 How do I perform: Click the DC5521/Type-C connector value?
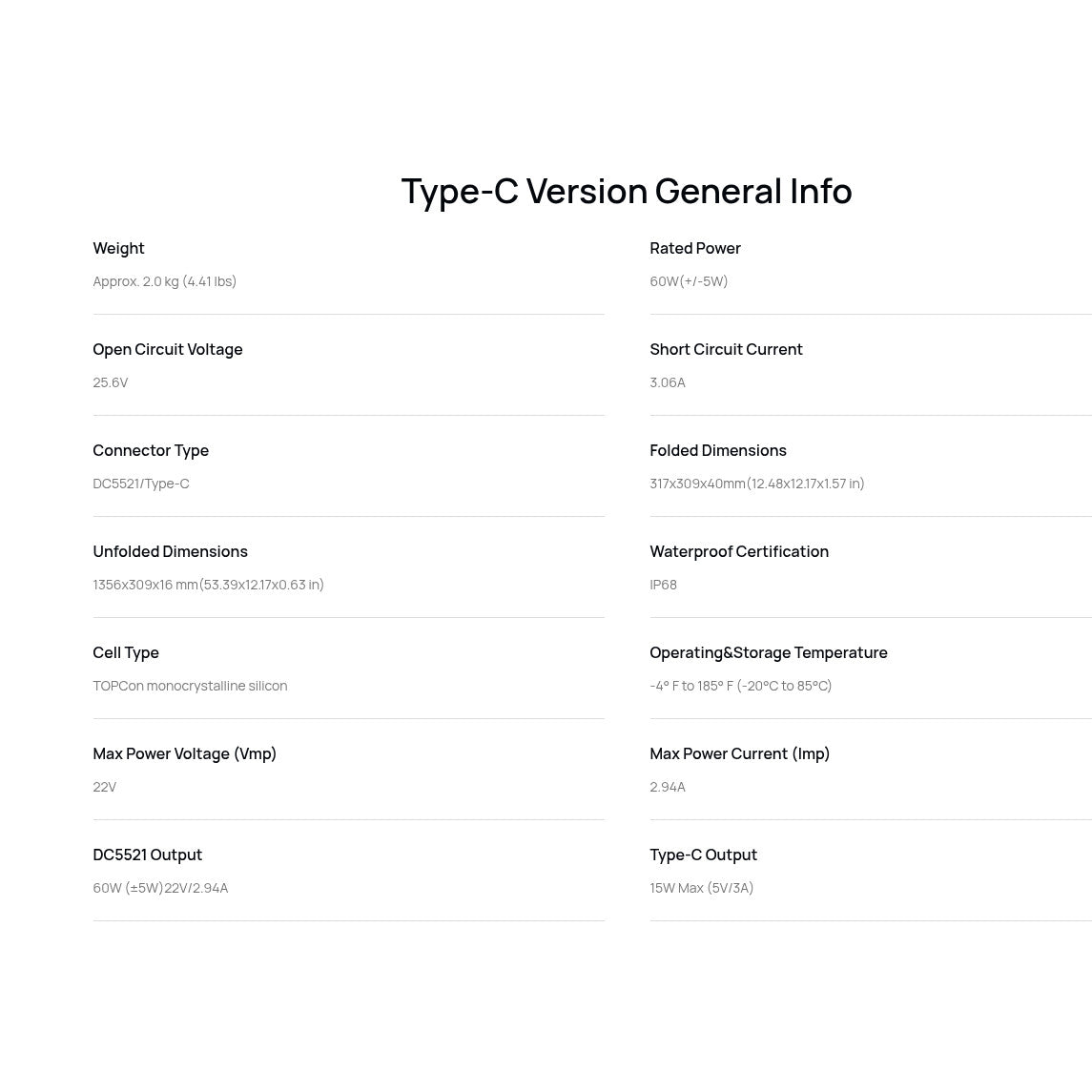141,484
